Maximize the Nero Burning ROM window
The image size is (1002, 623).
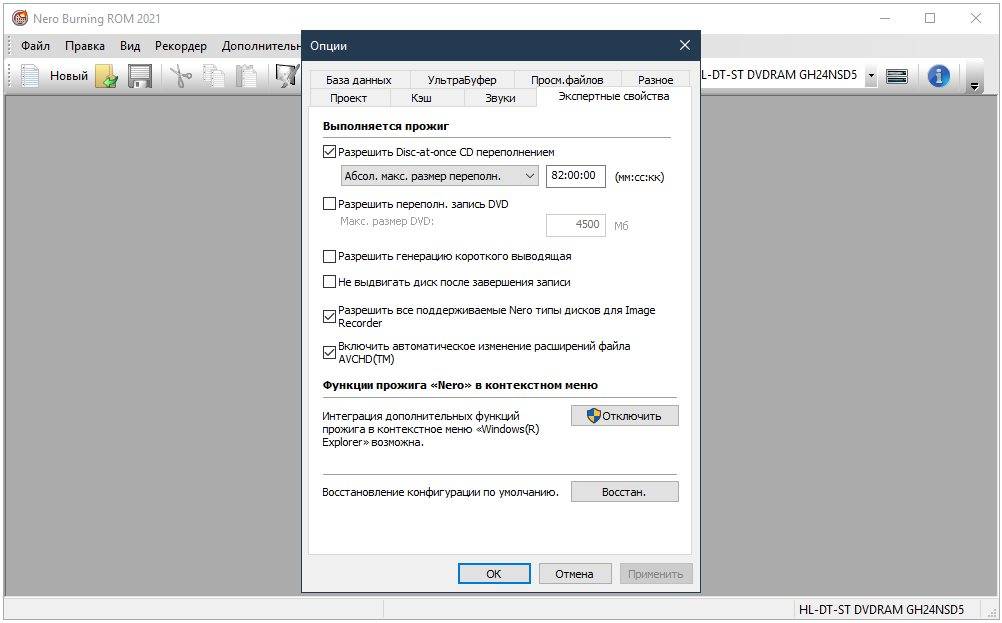[930, 18]
